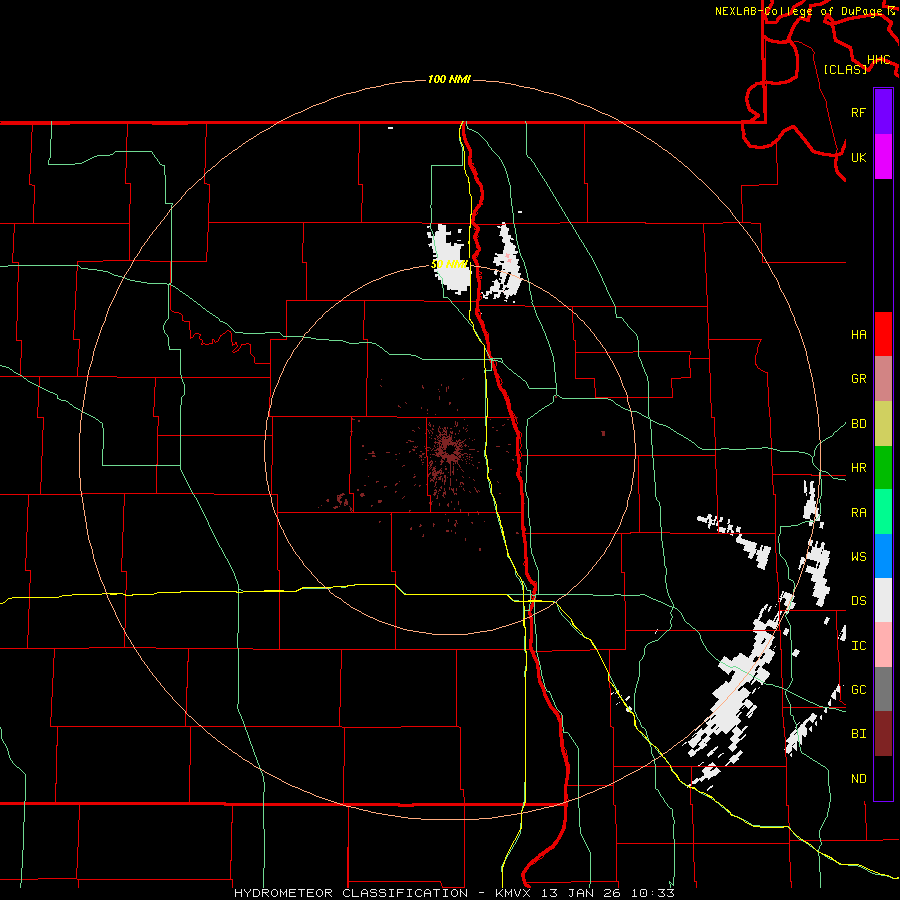Click the RA light green legend swatch
Image resolution: width=900 pixels, height=900 pixels.
click(883, 512)
